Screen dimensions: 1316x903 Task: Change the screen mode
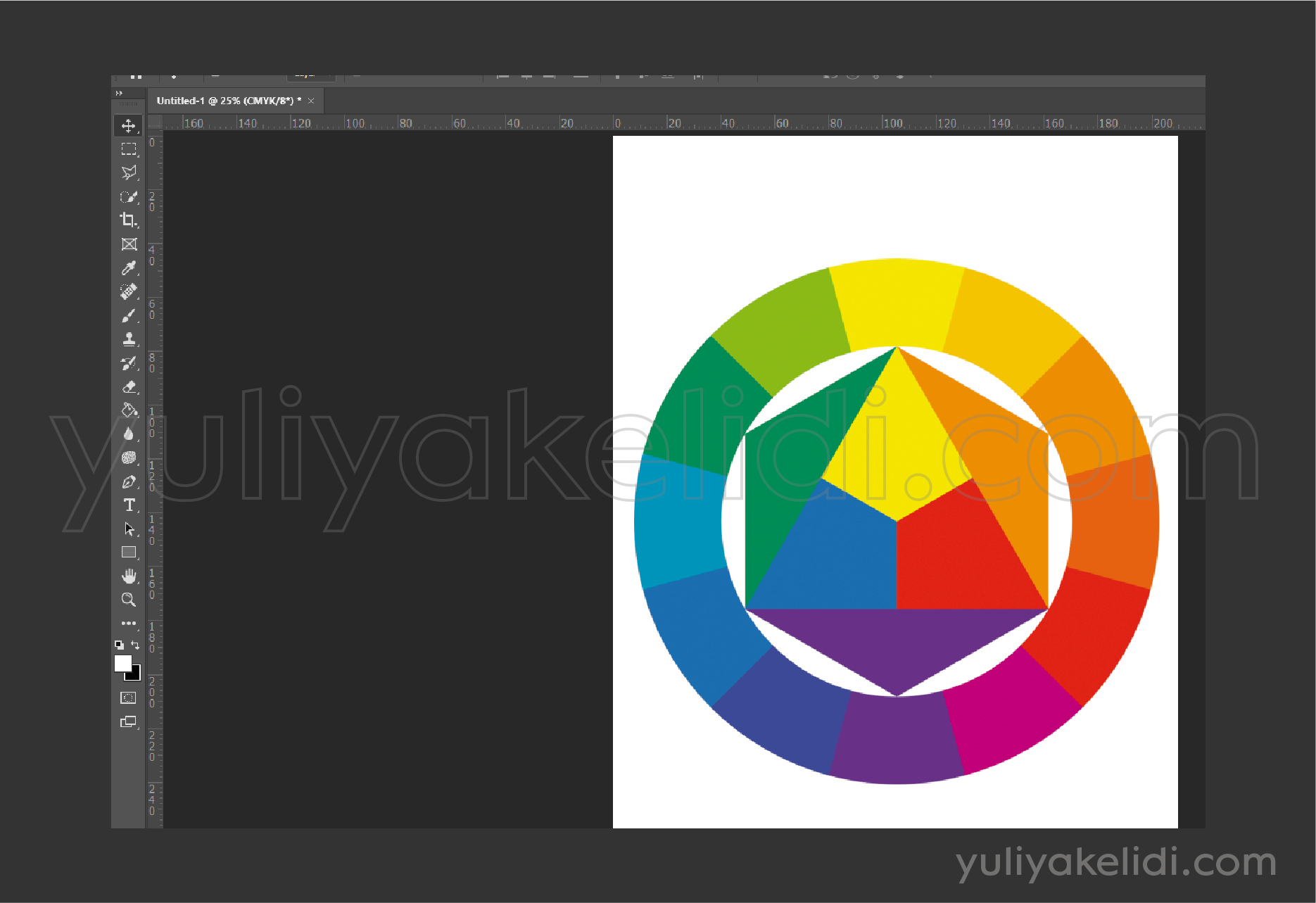[x=128, y=722]
